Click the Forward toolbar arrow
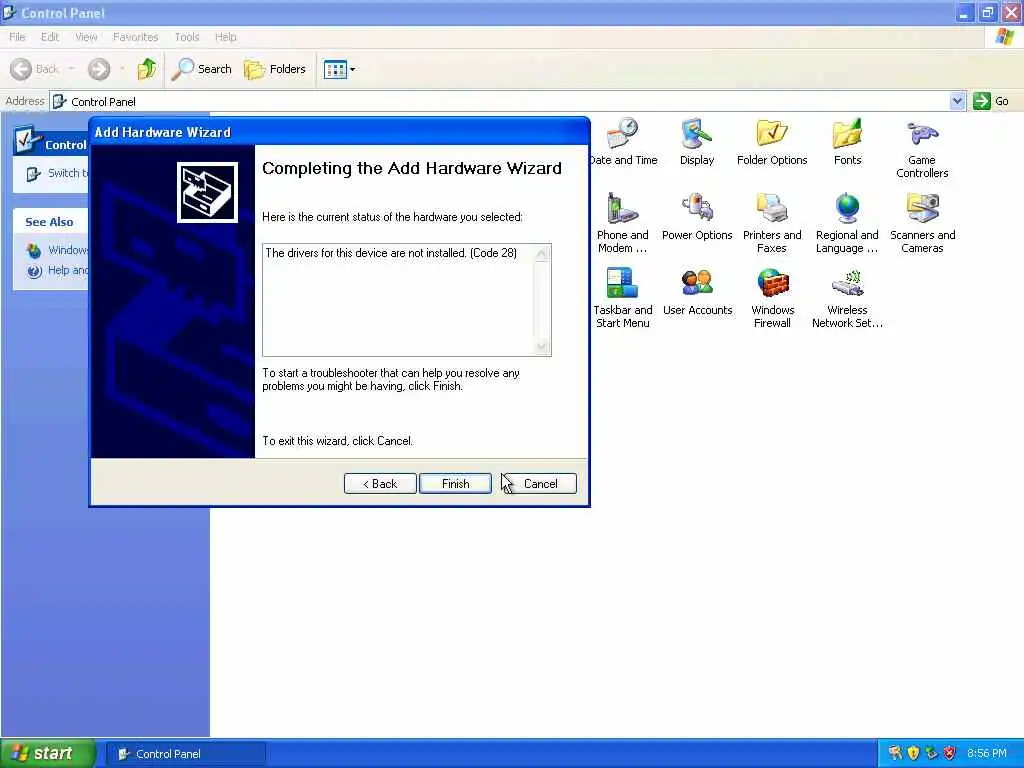Image resolution: width=1024 pixels, height=768 pixels. click(99, 69)
